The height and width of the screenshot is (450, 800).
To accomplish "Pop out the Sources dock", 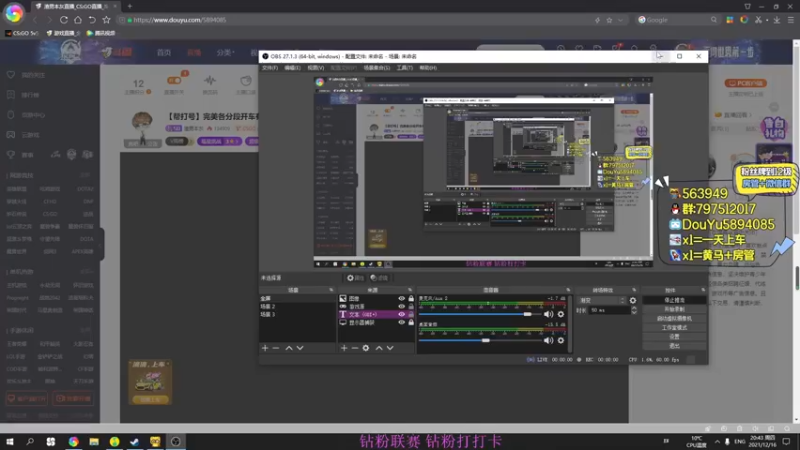I will coord(410,290).
